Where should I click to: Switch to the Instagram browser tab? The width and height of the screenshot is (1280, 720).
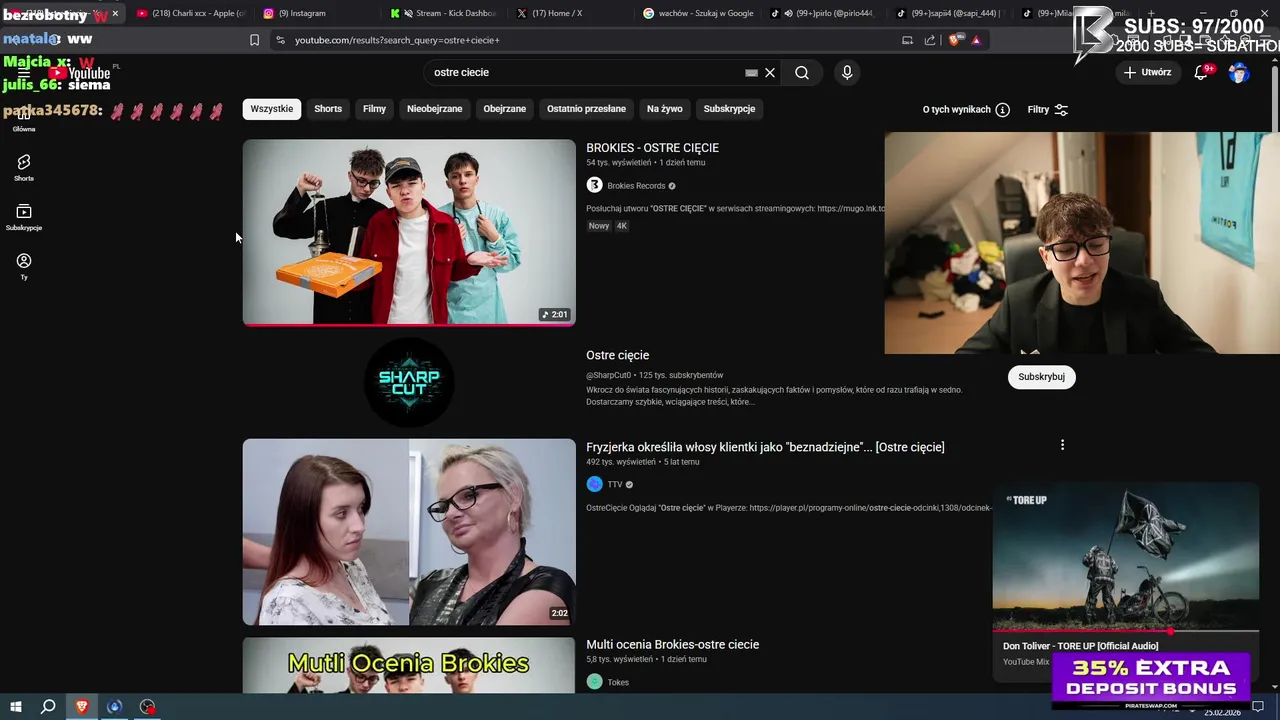pos(316,13)
